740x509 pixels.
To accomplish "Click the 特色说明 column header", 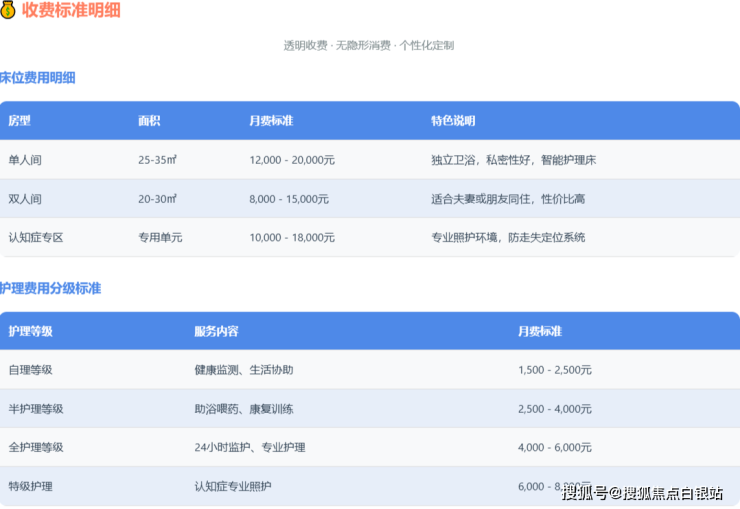I will coord(453,121).
